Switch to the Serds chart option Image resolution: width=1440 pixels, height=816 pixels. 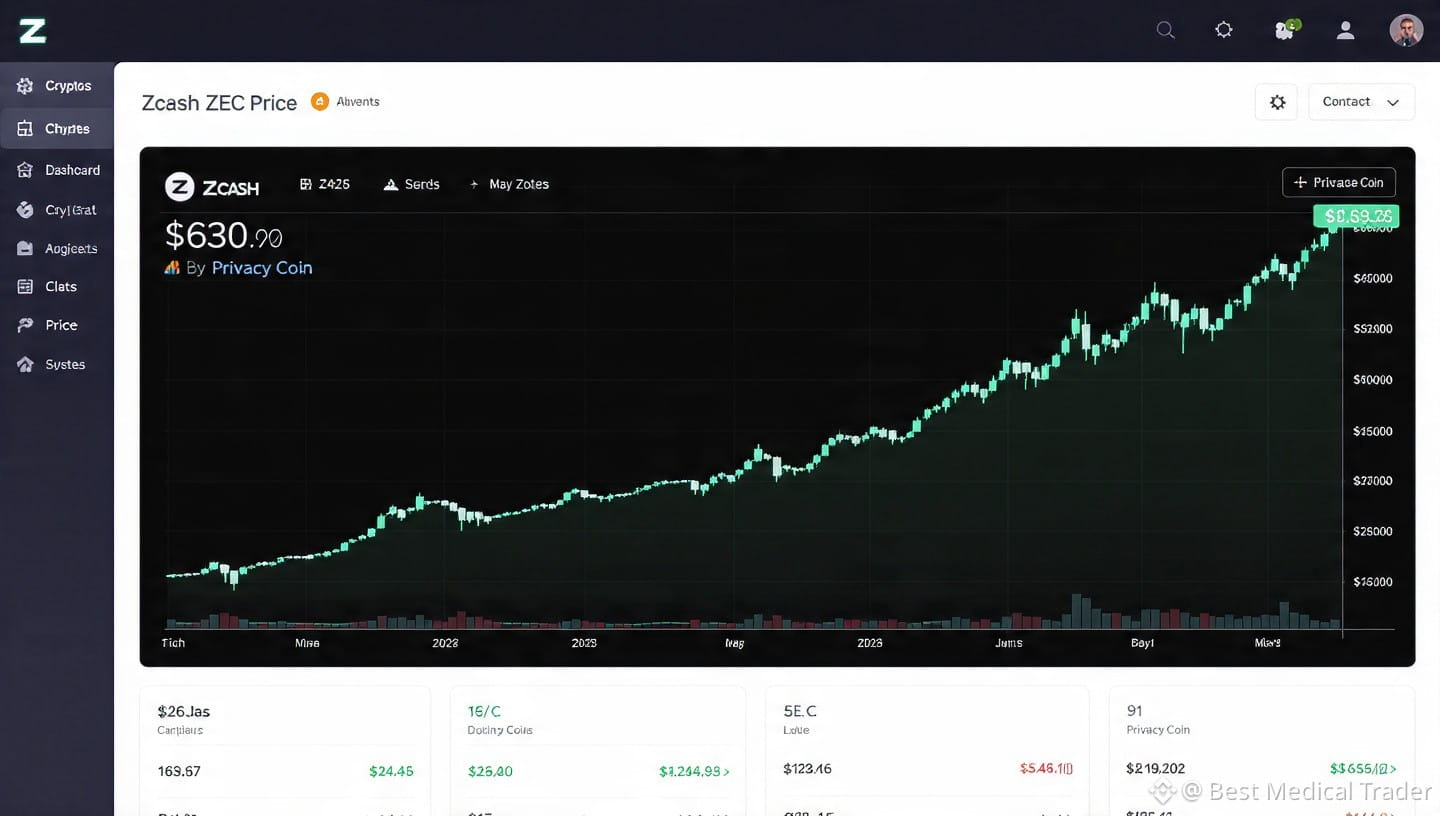click(x=412, y=184)
